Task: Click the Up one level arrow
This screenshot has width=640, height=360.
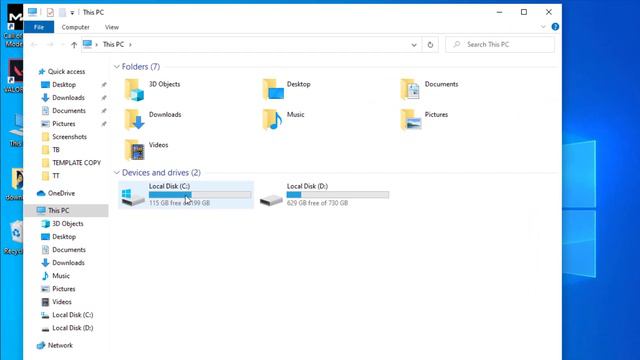Action: click(x=74, y=45)
